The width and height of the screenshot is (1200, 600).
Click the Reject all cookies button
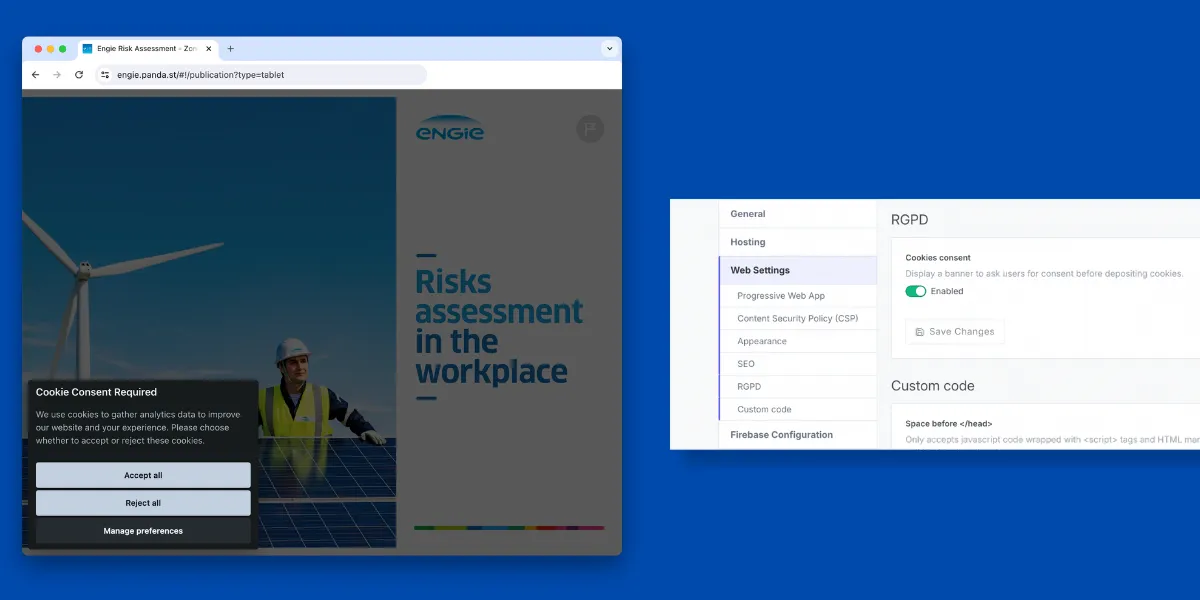pyautogui.click(x=143, y=503)
